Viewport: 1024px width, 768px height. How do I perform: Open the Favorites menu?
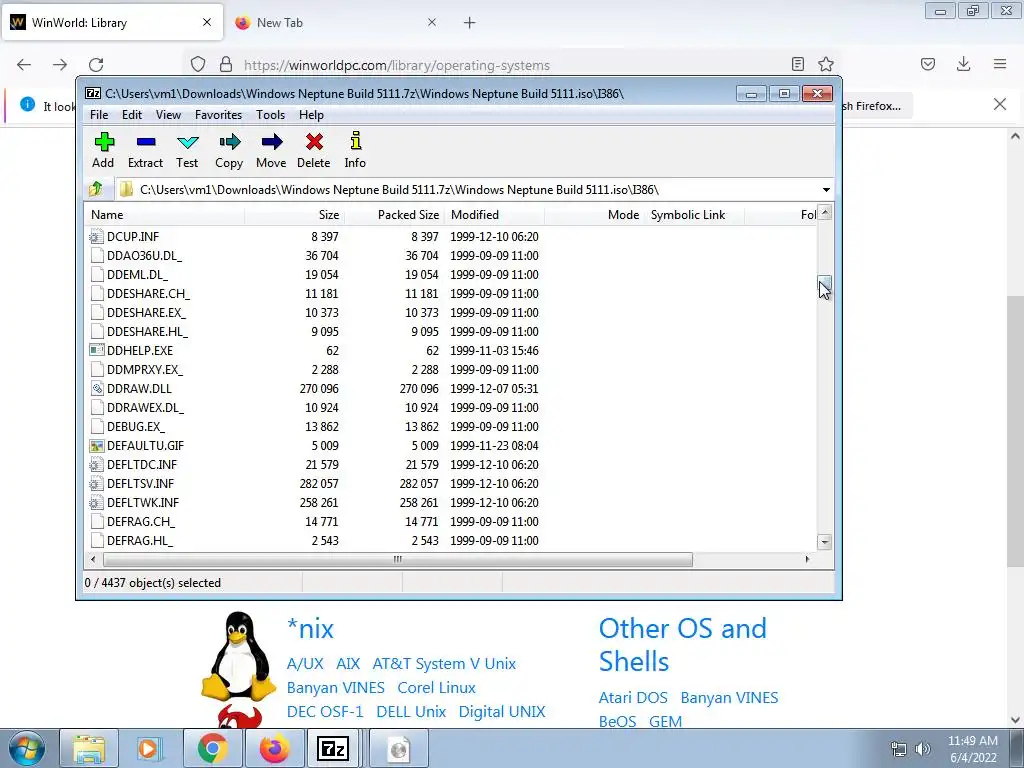pyautogui.click(x=218, y=115)
